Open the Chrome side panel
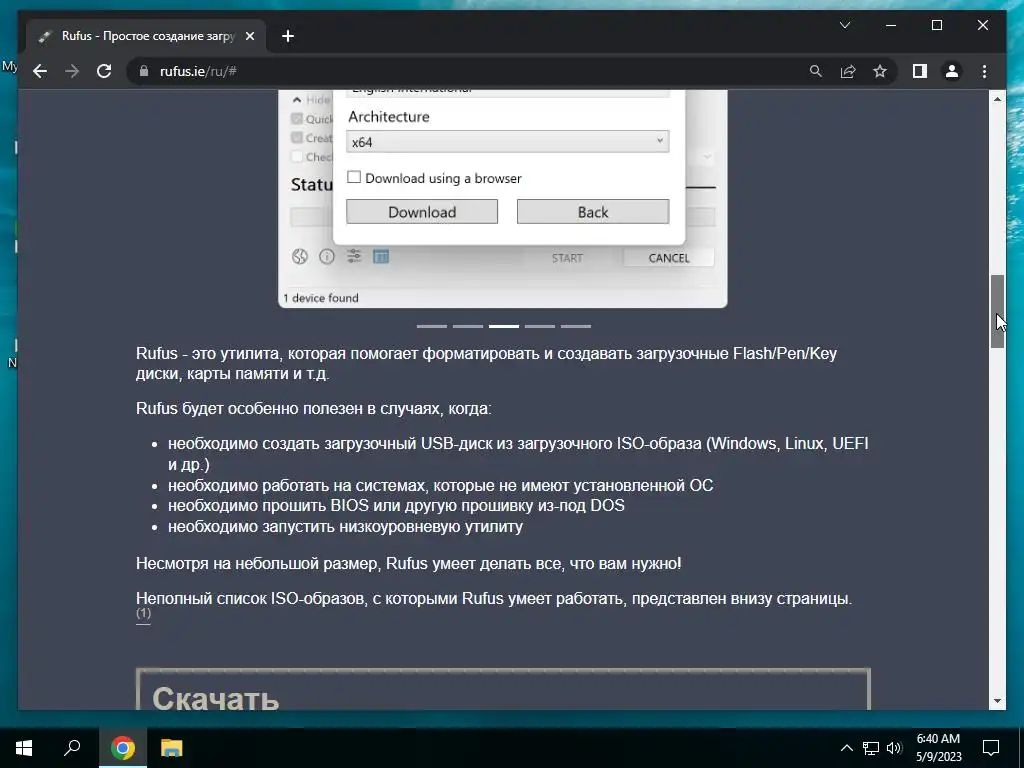 pyautogui.click(x=920, y=71)
